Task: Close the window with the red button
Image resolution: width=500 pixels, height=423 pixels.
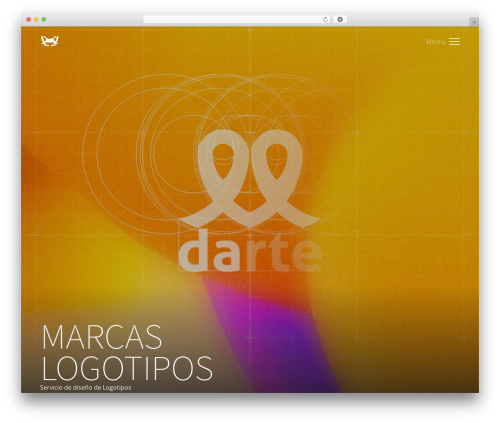Action: (29, 20)
